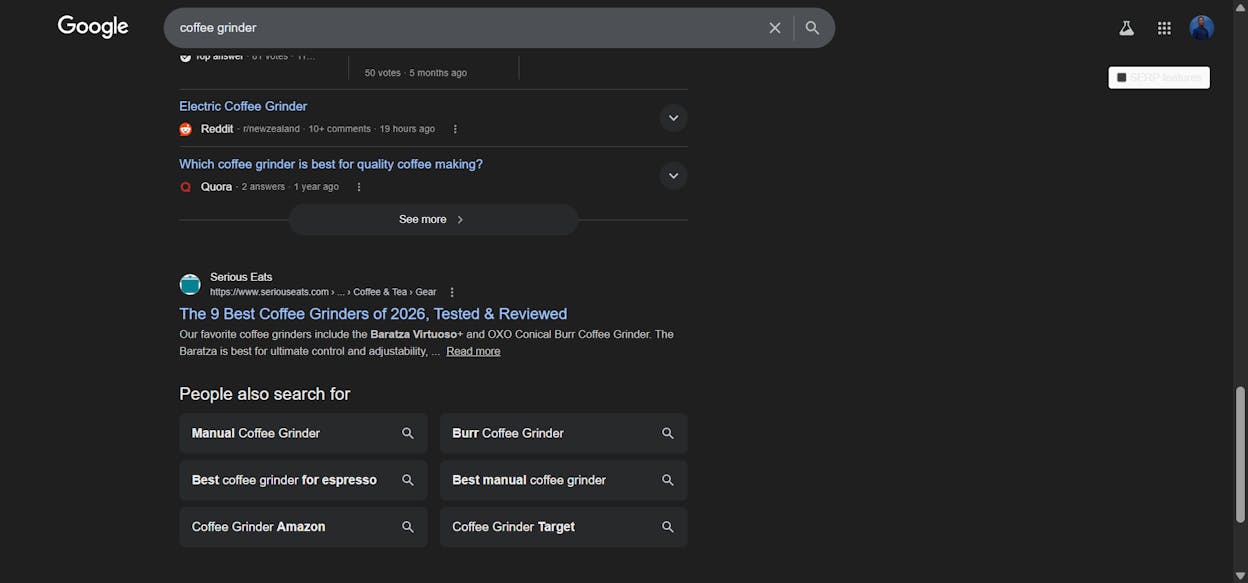Image resolution: width=1248 pixels, height=583 pixels.
Task: Search Best manual coffee grinder suggestion
Action: coord(564,480)
